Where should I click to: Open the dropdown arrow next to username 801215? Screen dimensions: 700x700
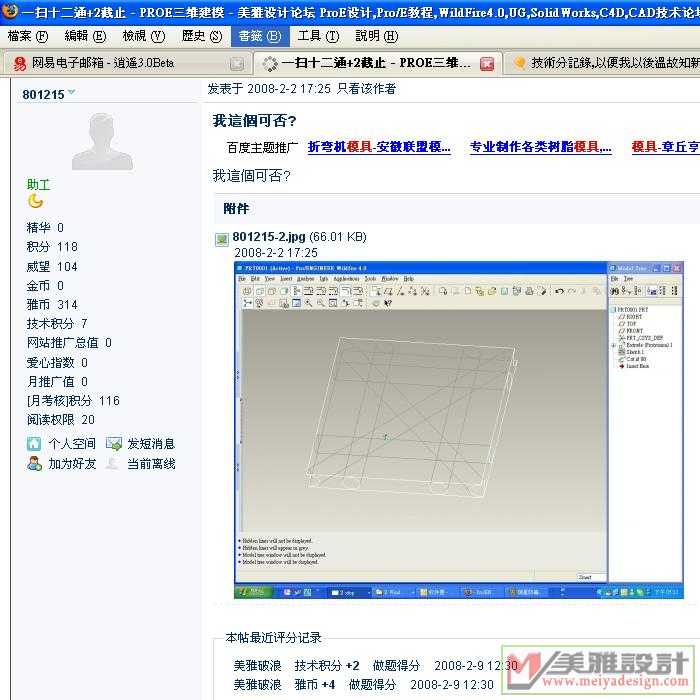click(71, 92)
